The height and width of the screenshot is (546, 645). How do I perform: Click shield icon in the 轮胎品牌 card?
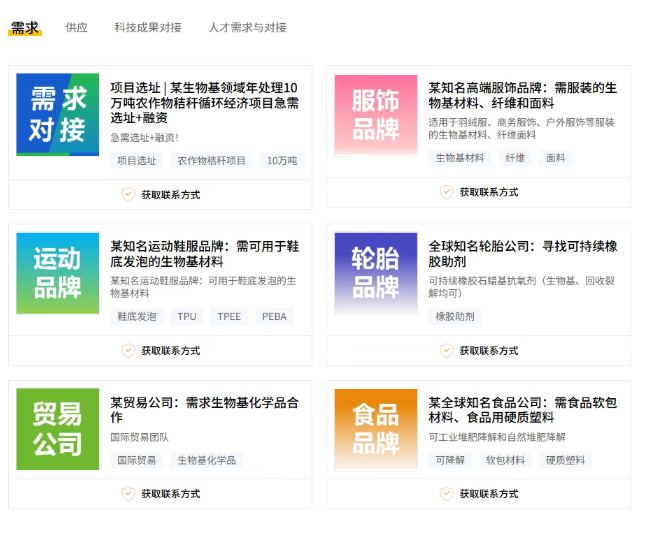(447, 351)
